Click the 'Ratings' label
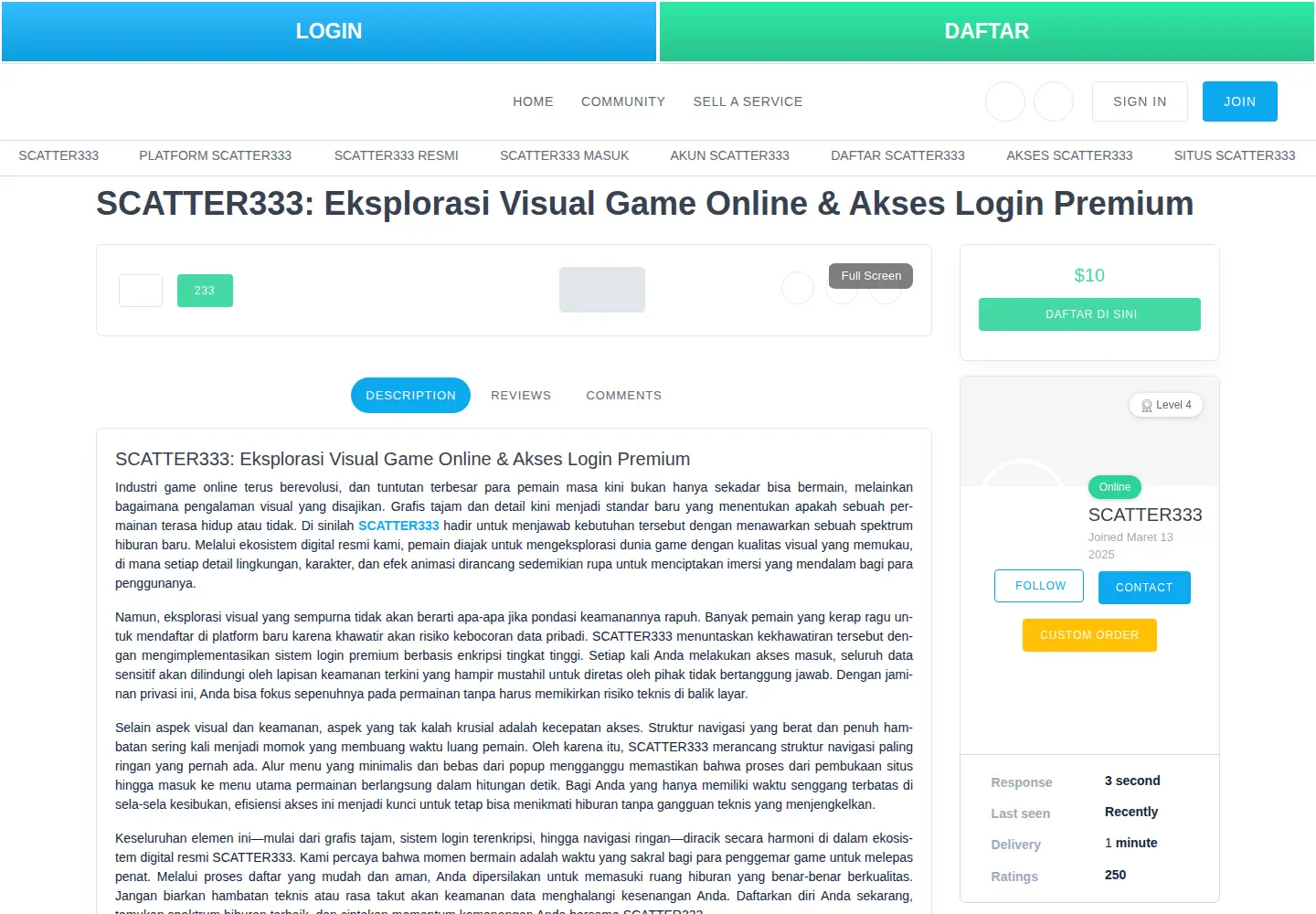The height and width of the screenshot is (914, 1316). [1014, 877]
